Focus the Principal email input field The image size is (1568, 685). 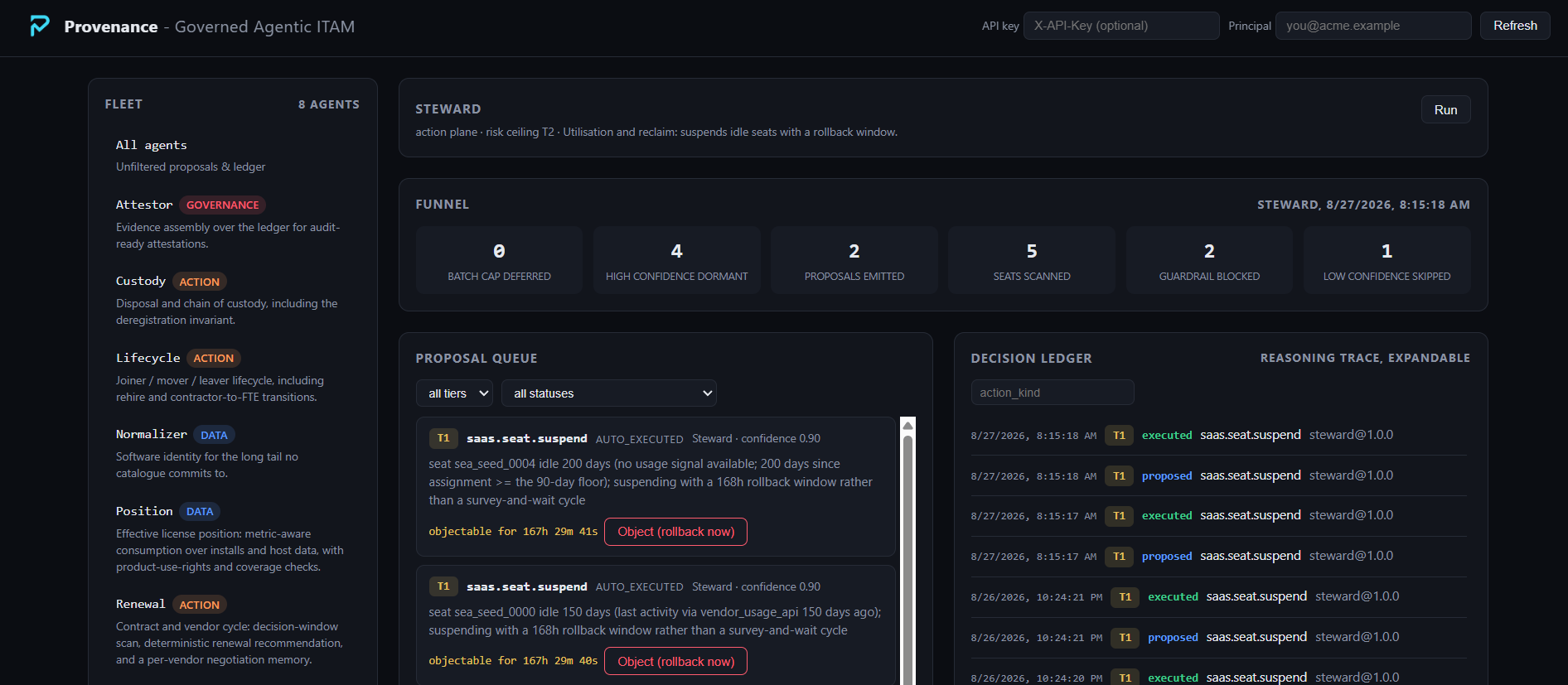click(1373, 26)
